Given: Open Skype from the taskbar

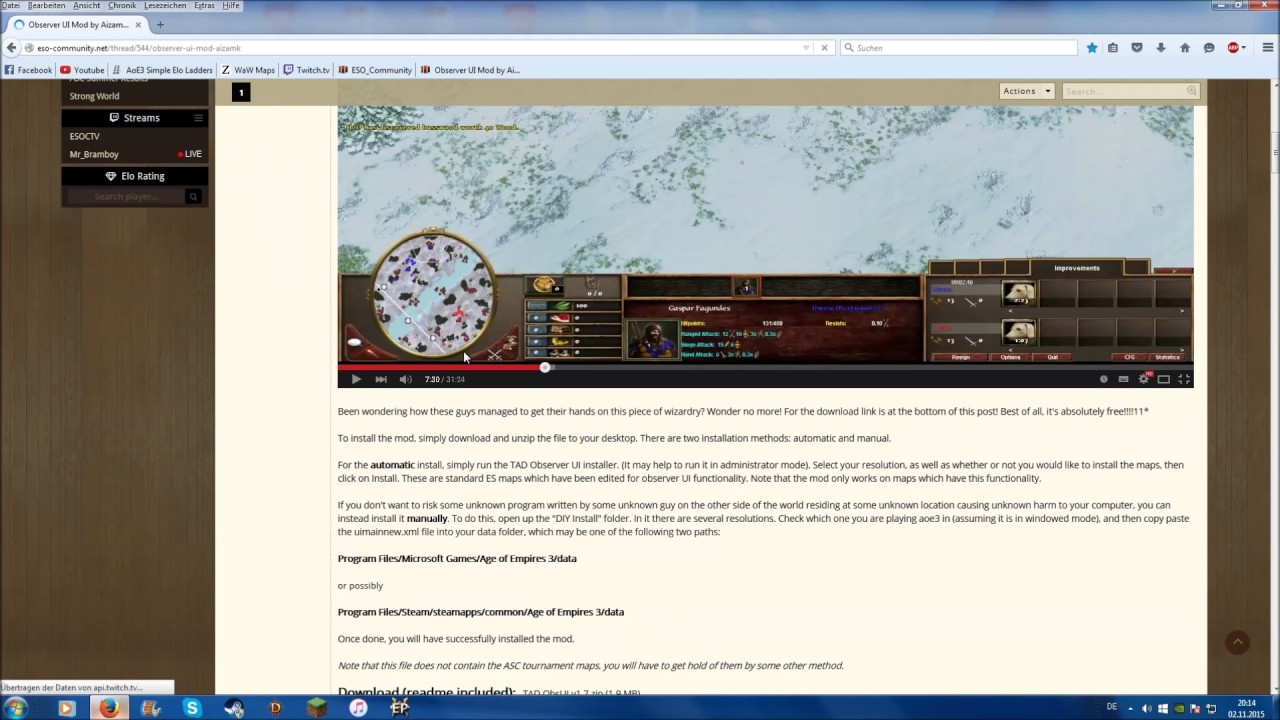Looking at the screenshot, I should click(x=192, y=708).
